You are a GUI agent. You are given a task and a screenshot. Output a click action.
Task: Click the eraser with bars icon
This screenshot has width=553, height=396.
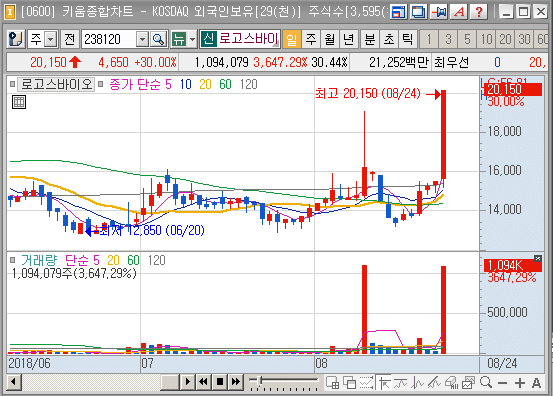(451, 382)
